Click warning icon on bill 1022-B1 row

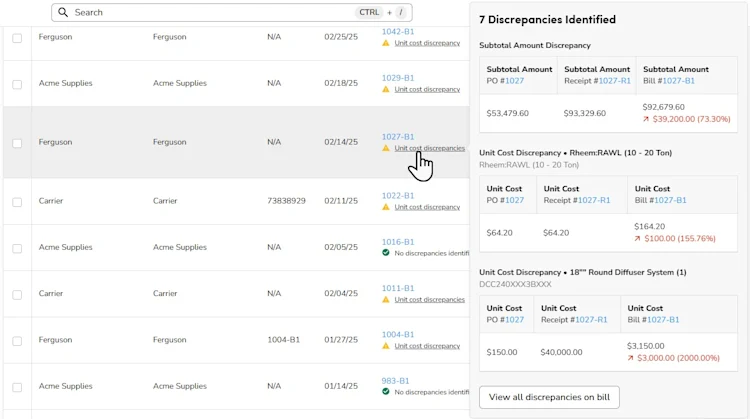(386, 207)
